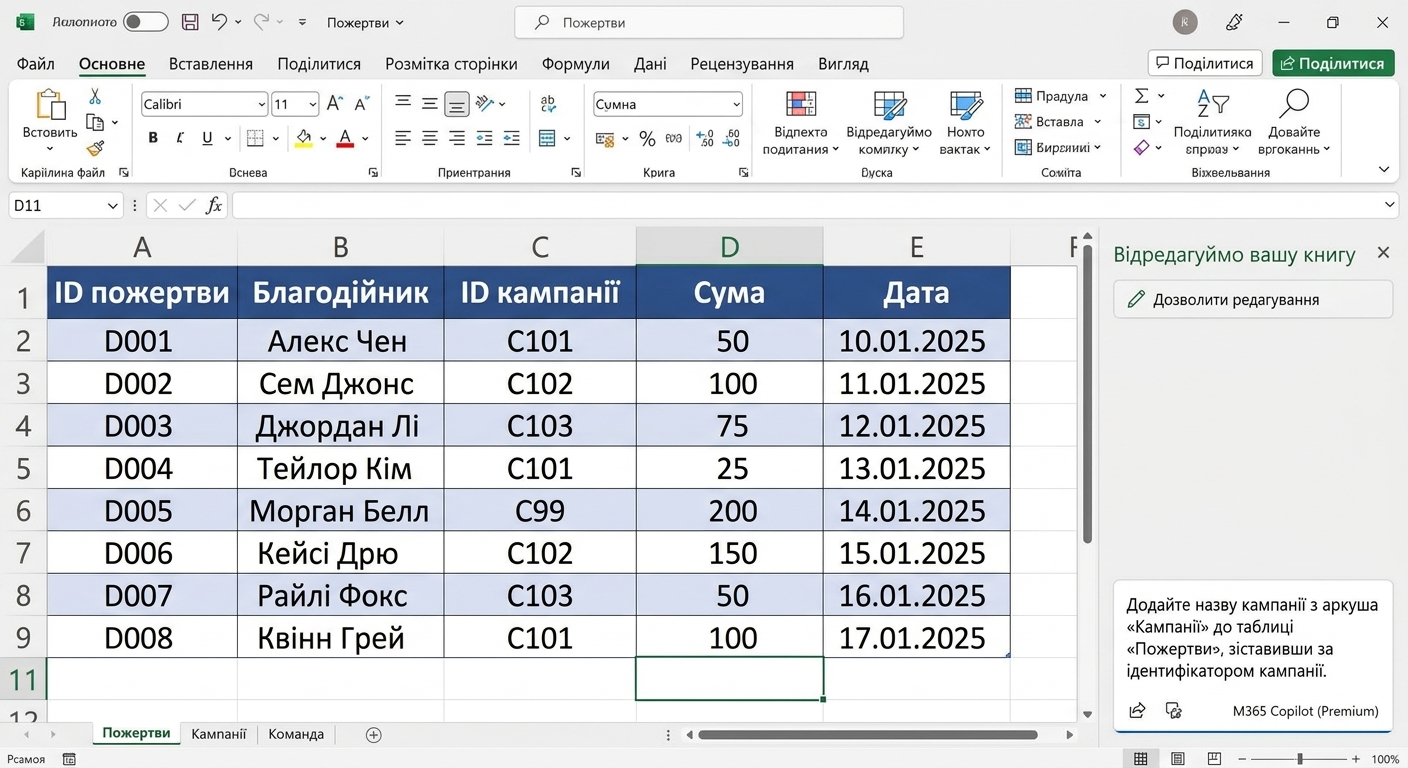Increase font size with the larger A
This screenshot has height=768, width=1408.
tap(335, 103)
